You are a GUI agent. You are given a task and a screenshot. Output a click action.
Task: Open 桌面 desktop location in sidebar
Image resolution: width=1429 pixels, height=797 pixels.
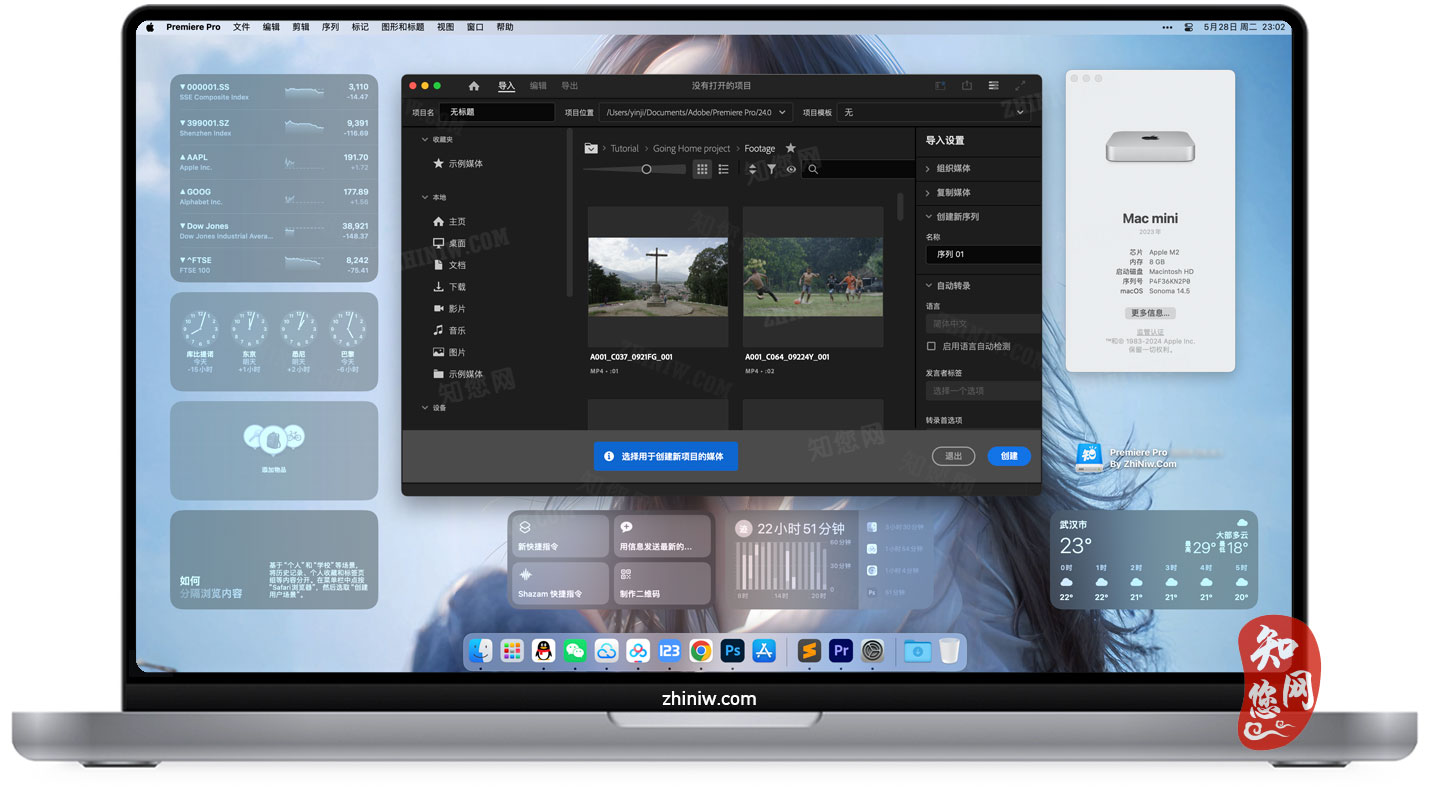449,243
